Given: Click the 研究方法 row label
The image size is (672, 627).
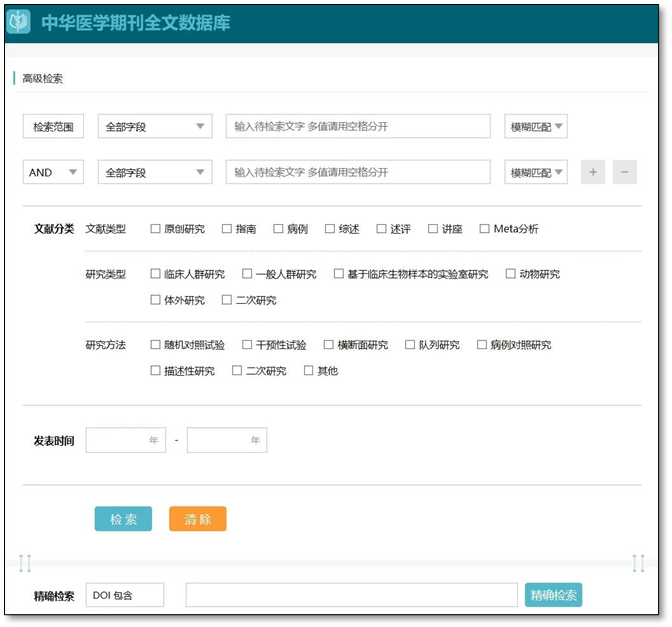Looking at the screenshot, I should [x=105, y=345].
